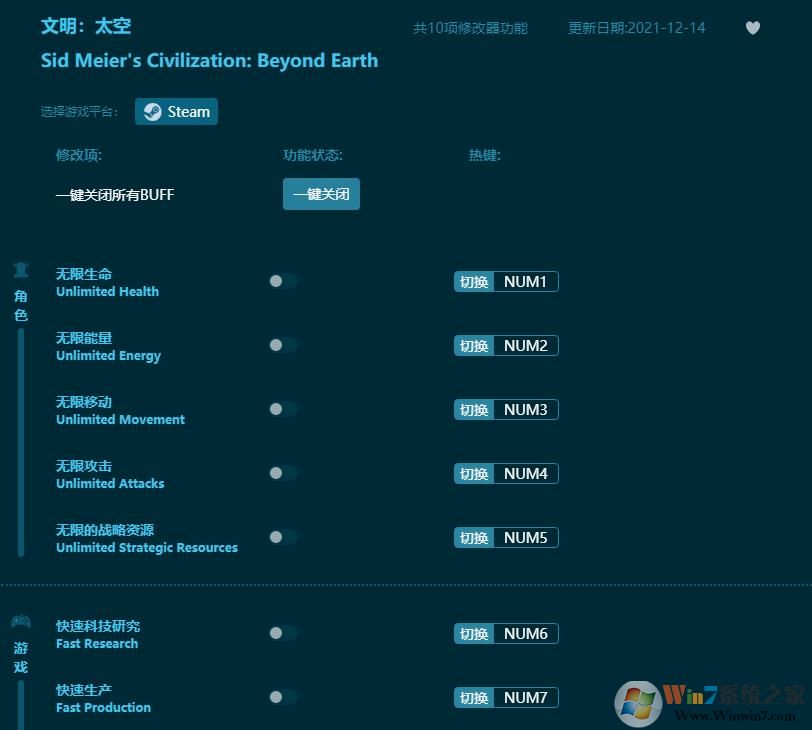Switch on Unlimited Attacks
Viewport: 812px width, 730px height.
pyautogui.click(x=281, y=473)
